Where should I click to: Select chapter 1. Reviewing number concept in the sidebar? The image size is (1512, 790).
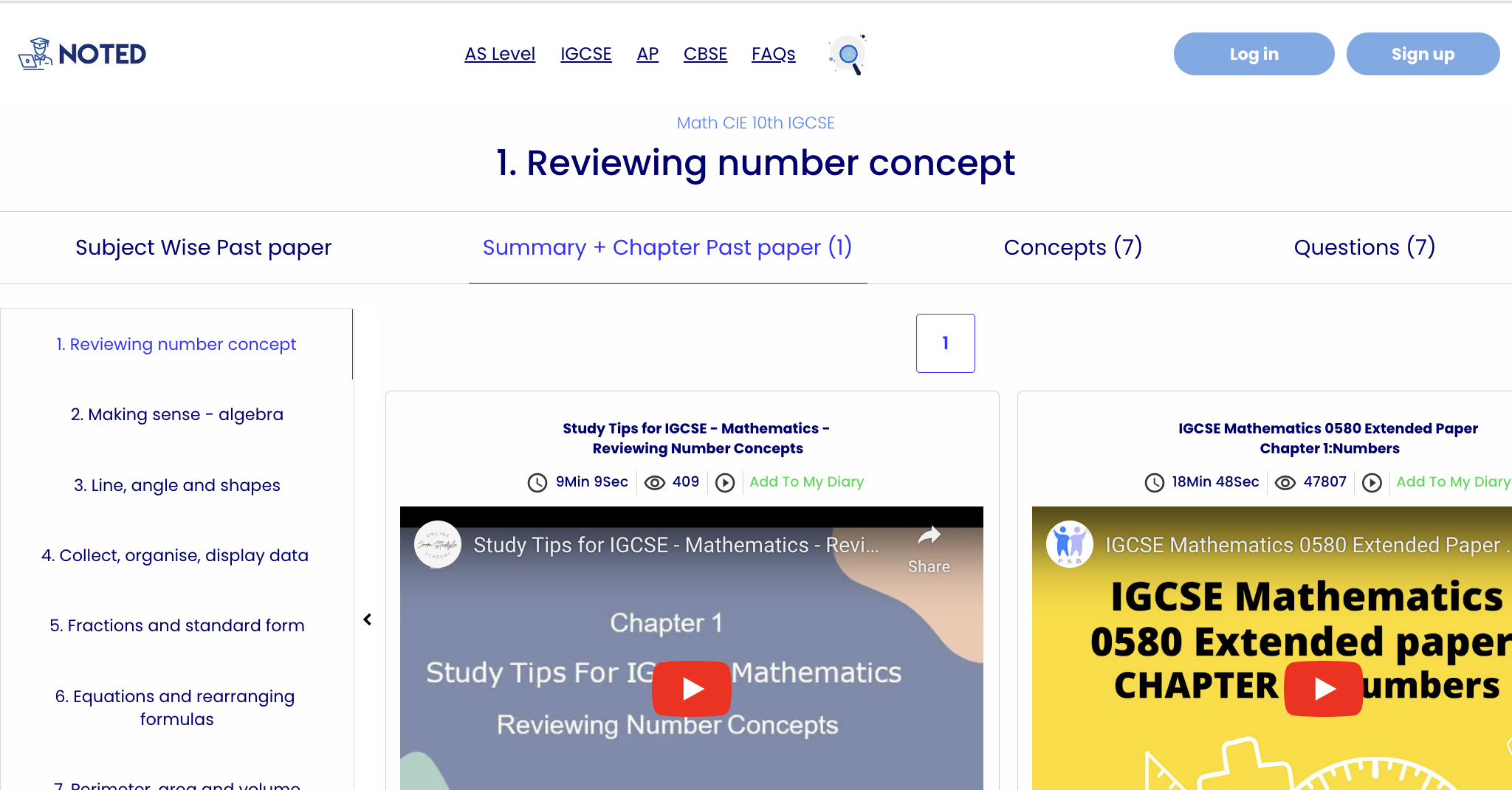176,344
